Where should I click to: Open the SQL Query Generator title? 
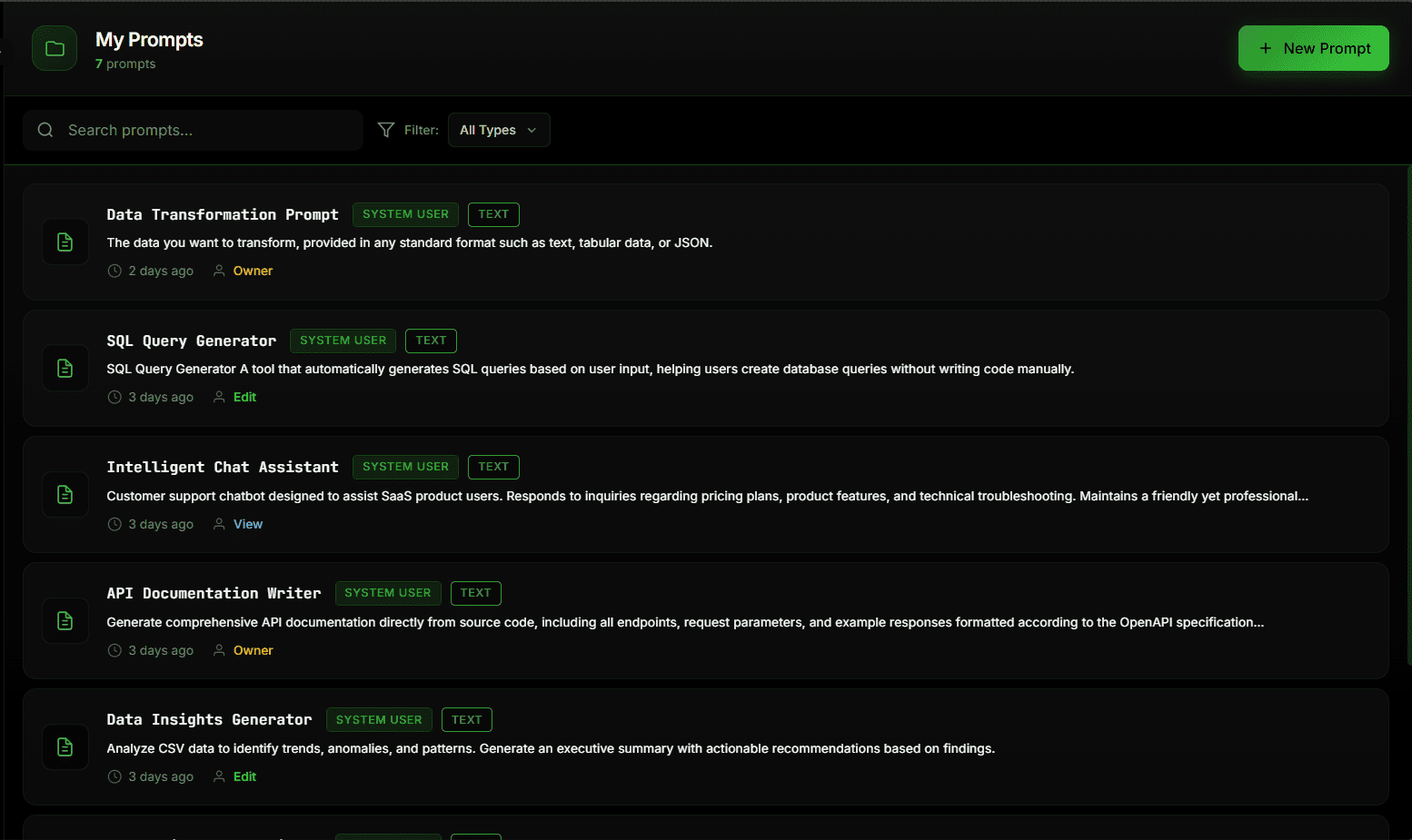pos(192,341)
